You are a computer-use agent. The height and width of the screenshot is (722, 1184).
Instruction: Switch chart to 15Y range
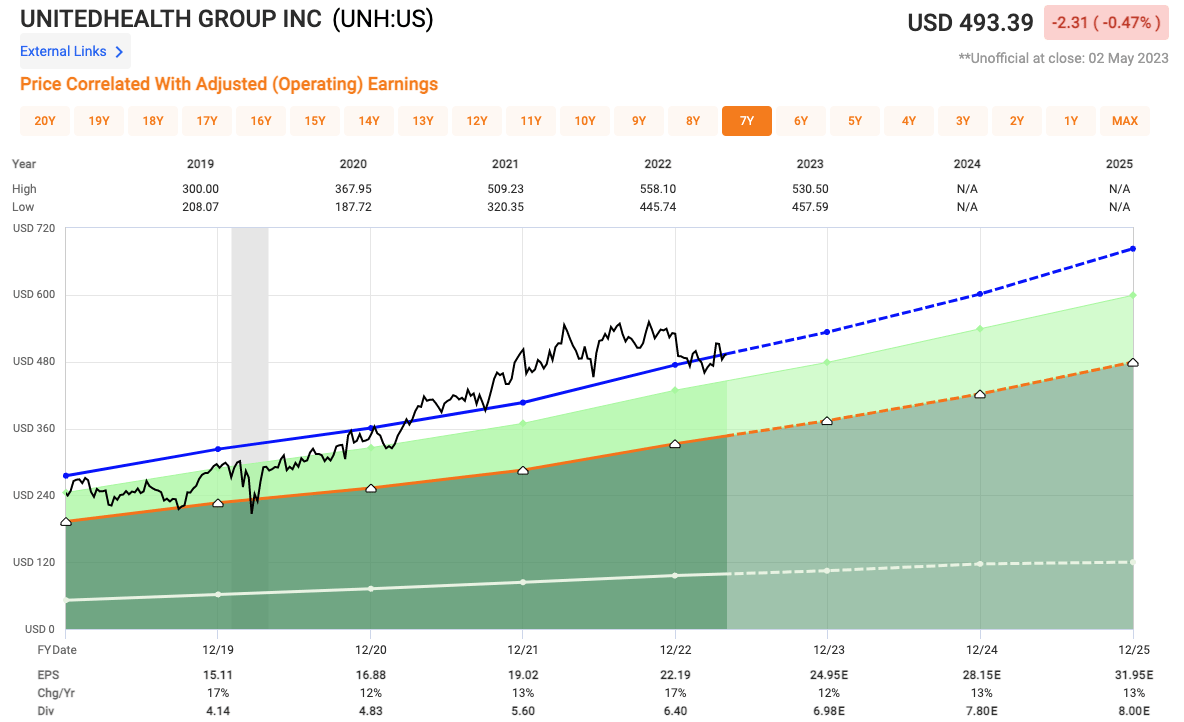click(x=315, y=121)
